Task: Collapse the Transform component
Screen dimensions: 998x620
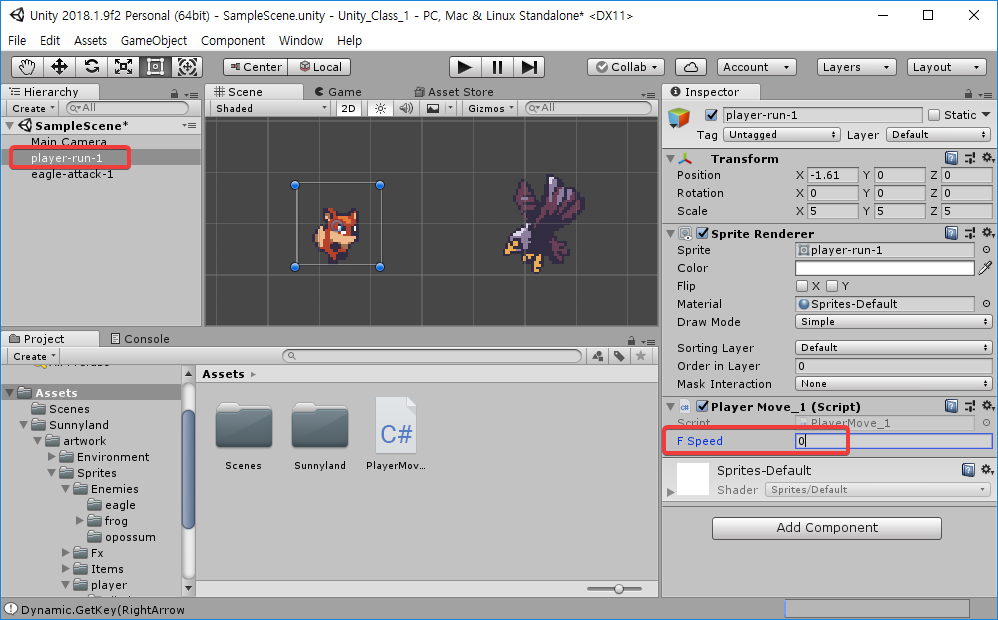Action: pos(670,159)
